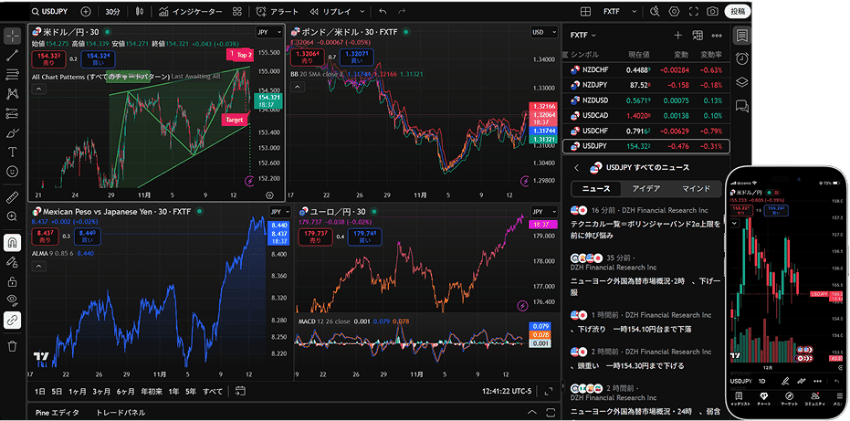Viewport: 850px width, 421px height.
Task: Click the add symbol plus icon
Action: coord(86,11)
